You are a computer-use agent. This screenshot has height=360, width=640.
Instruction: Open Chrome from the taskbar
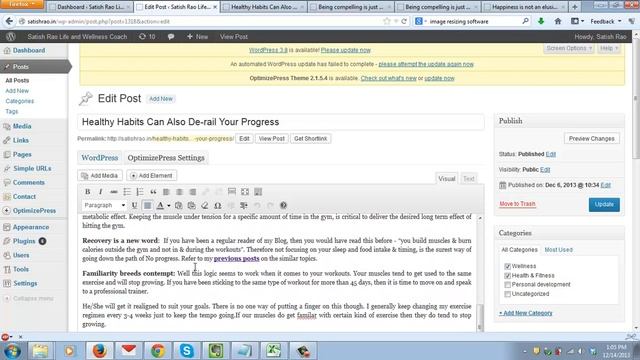pyautogui.click(x=158, y=351)
